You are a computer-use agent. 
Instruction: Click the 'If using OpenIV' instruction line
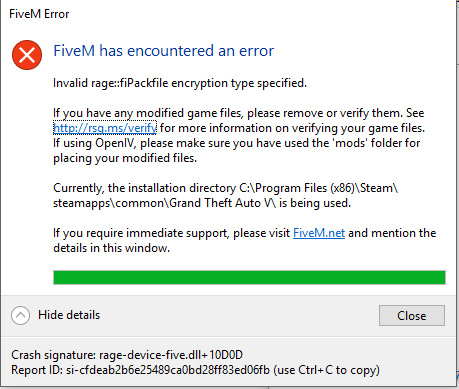tap(237, 143)
